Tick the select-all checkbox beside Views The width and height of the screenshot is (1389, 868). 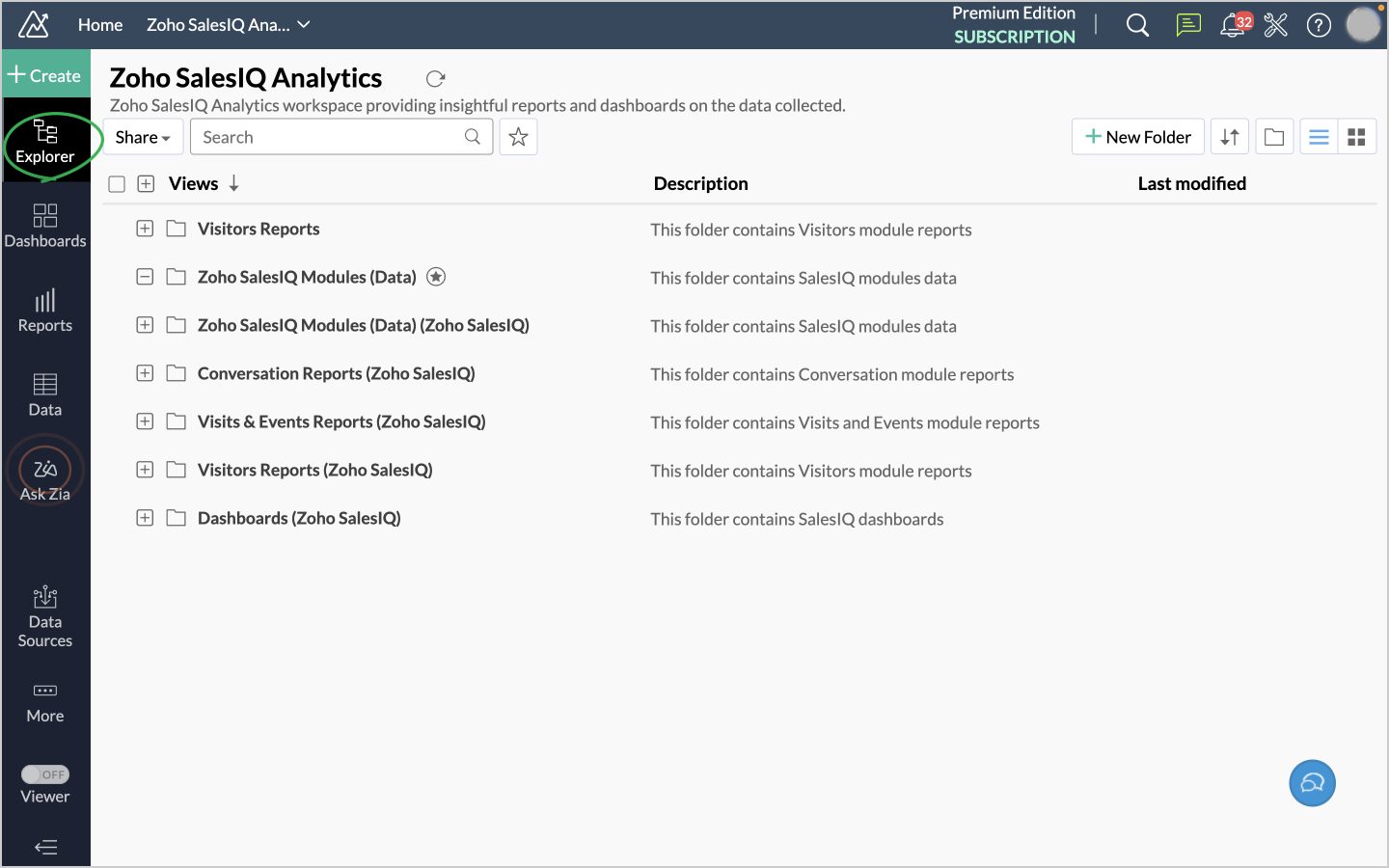coord(117,184)
